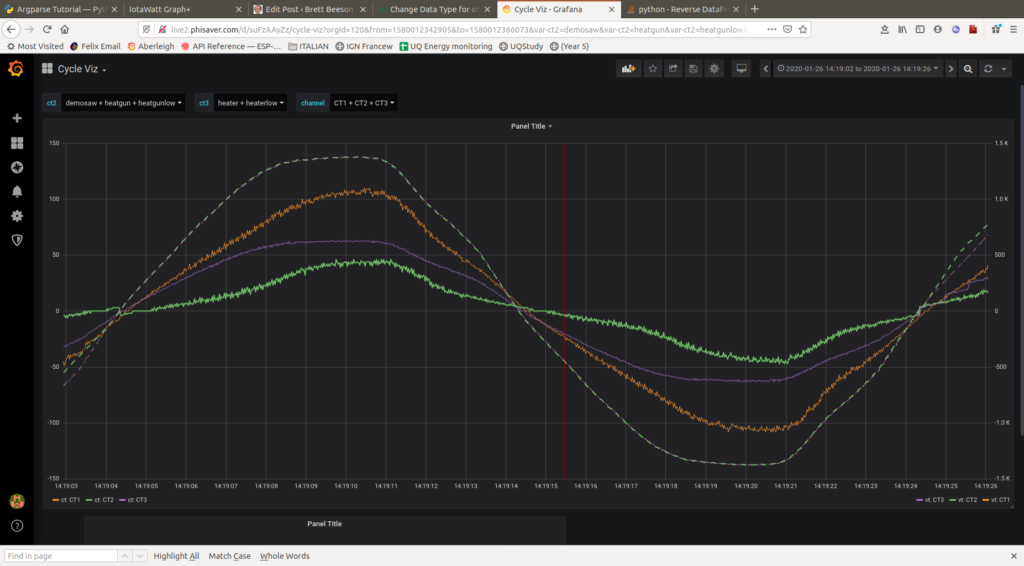The image size is (1024, 566).
Task: Open the Create plus menu in sidebar
Action: click(17, 118)
